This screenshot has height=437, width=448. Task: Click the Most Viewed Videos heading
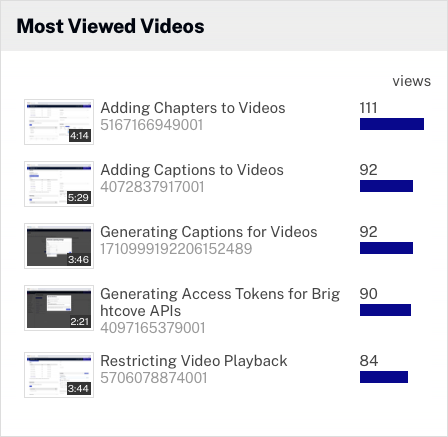coord(110,26)
